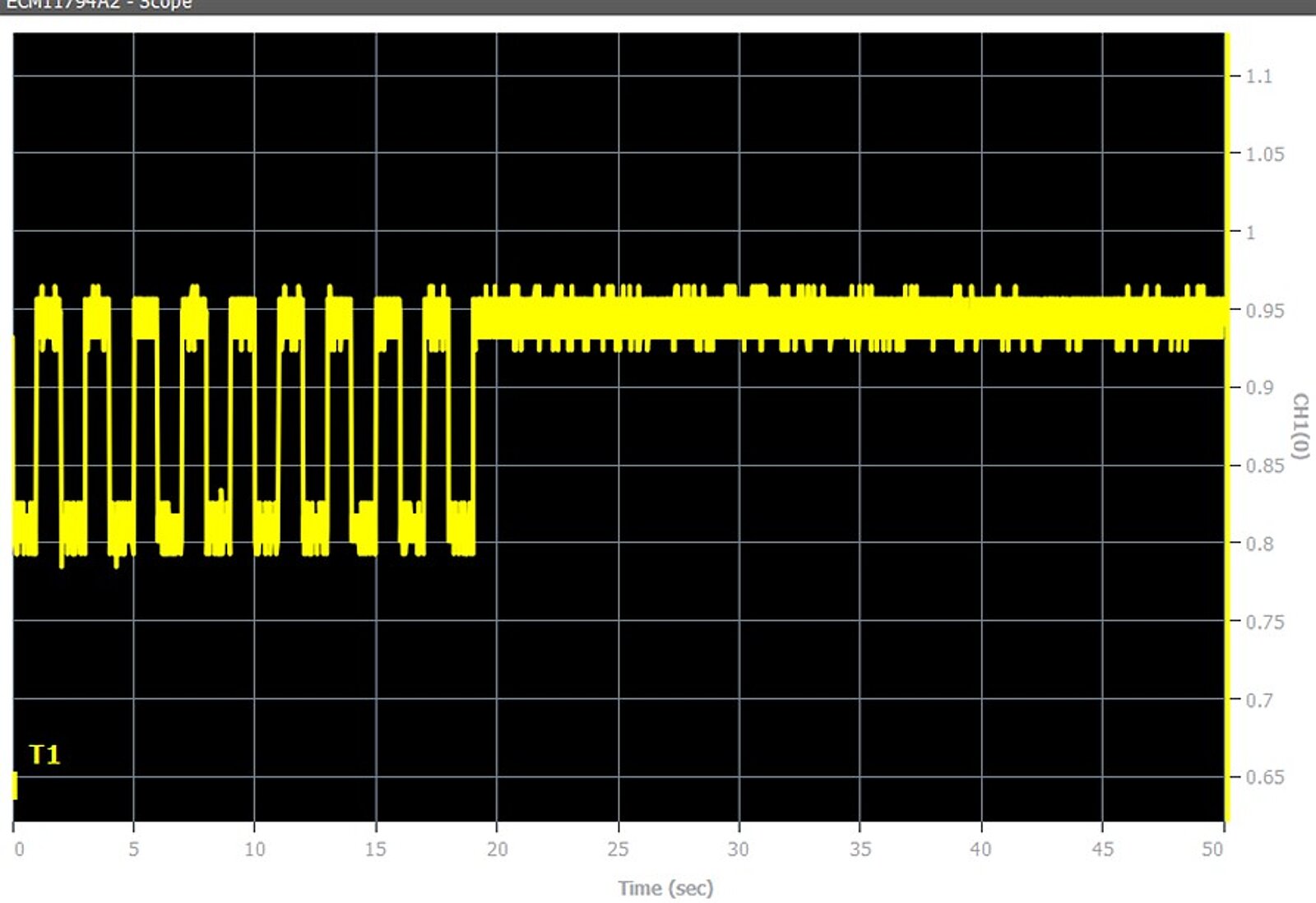Screen dimensions: 1316x903
Task: Click the CH1(0) channel axis label
Action: point(1300,425)
